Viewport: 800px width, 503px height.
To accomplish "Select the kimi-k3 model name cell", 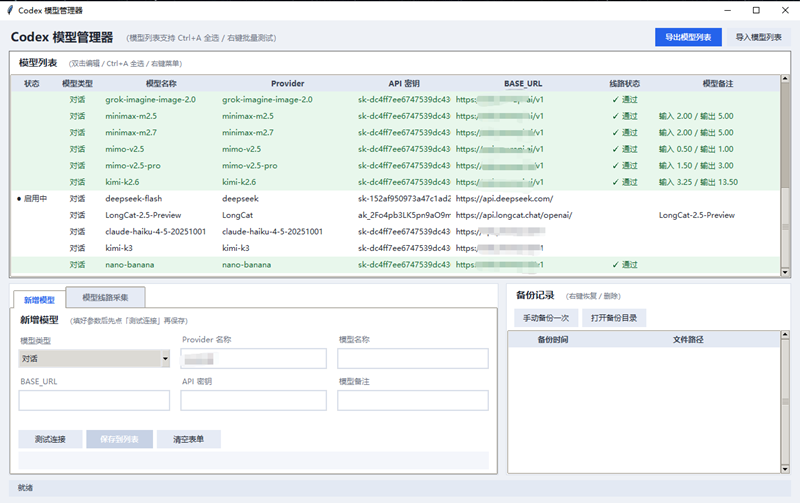I will tap(119, 248).
